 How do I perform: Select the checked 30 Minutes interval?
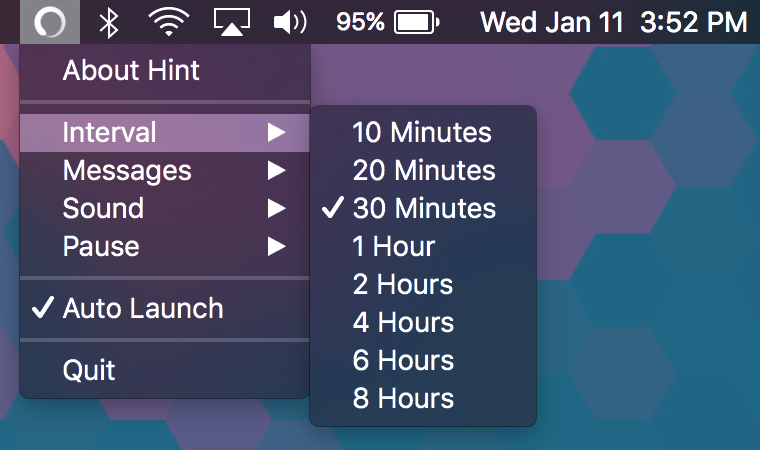[423, 208]
